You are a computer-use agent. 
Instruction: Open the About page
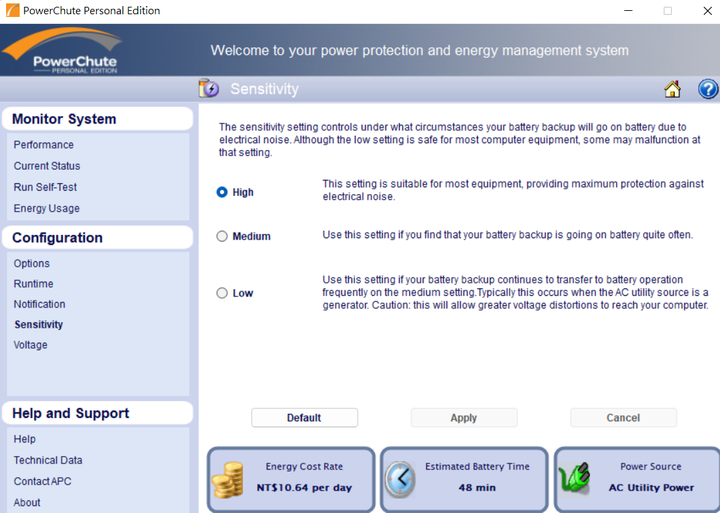point(27,502)
